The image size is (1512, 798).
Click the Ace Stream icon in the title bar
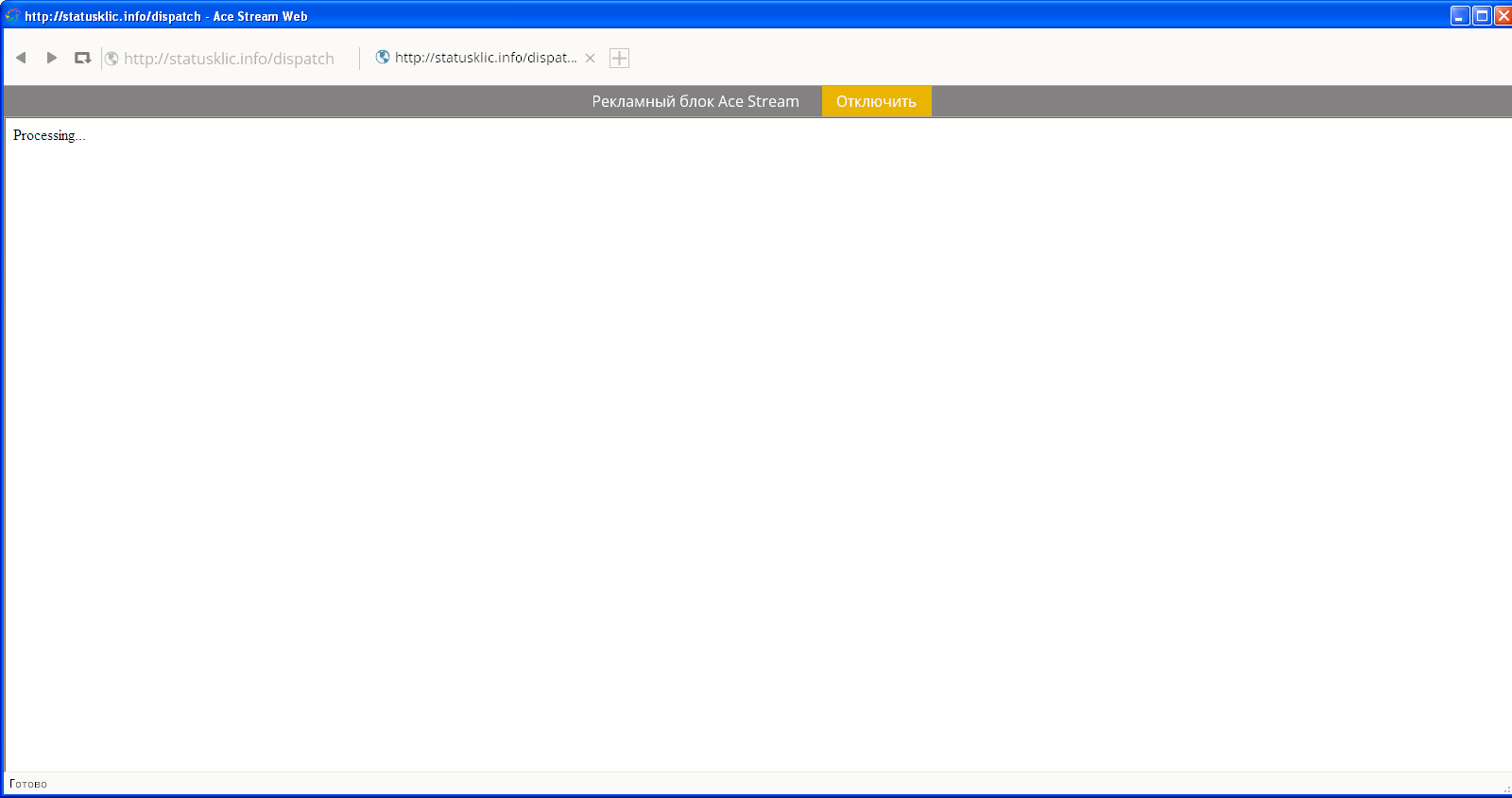point(12,15)
